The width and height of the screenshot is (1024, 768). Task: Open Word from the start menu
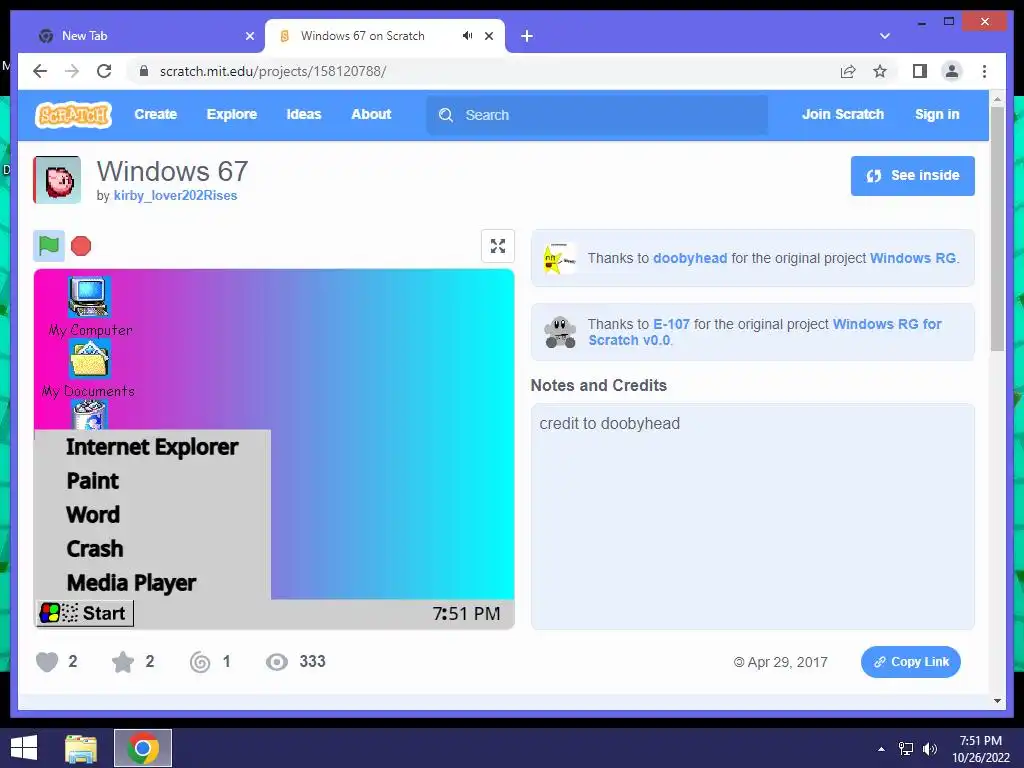coord(93,515)
